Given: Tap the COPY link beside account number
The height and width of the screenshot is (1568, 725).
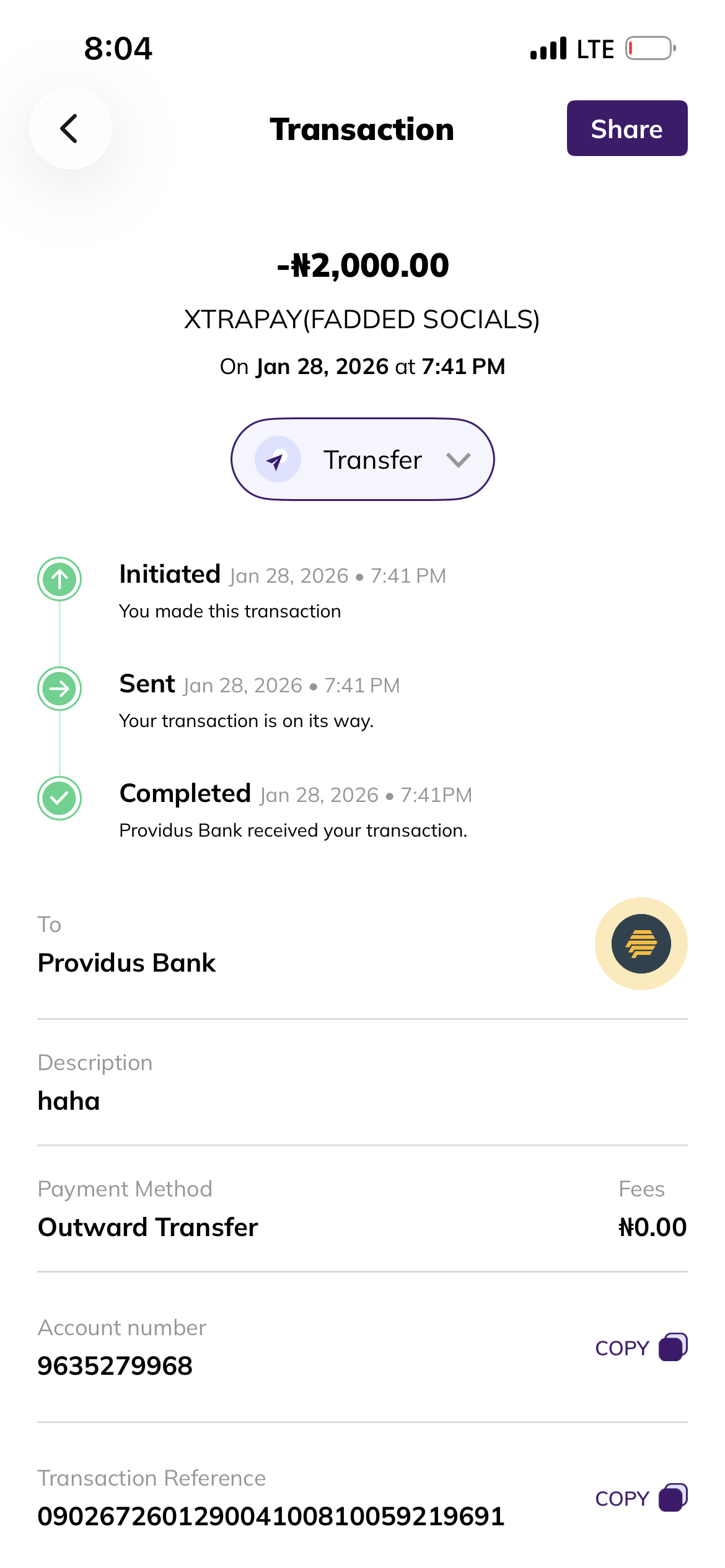Looking at the screenshot, I should coord(622,1348).
